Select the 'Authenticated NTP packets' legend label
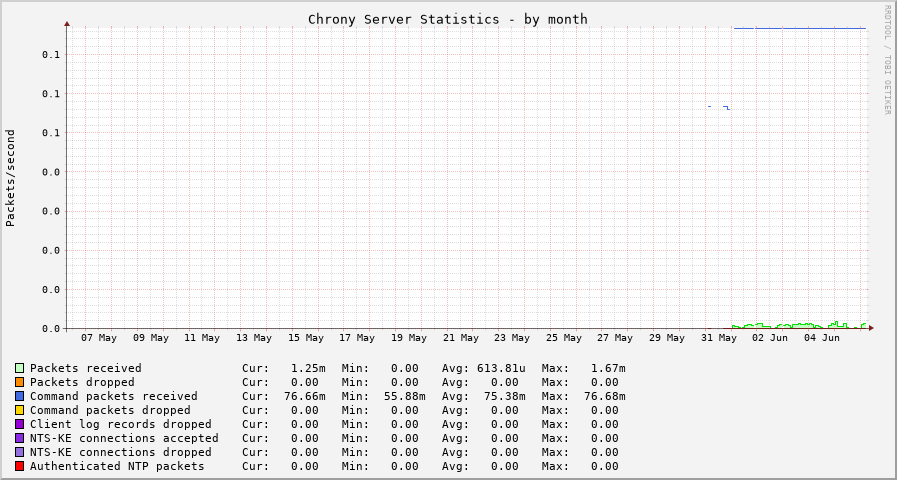The image size is (897, 480). pyautogui.click(x=117, y=466)
